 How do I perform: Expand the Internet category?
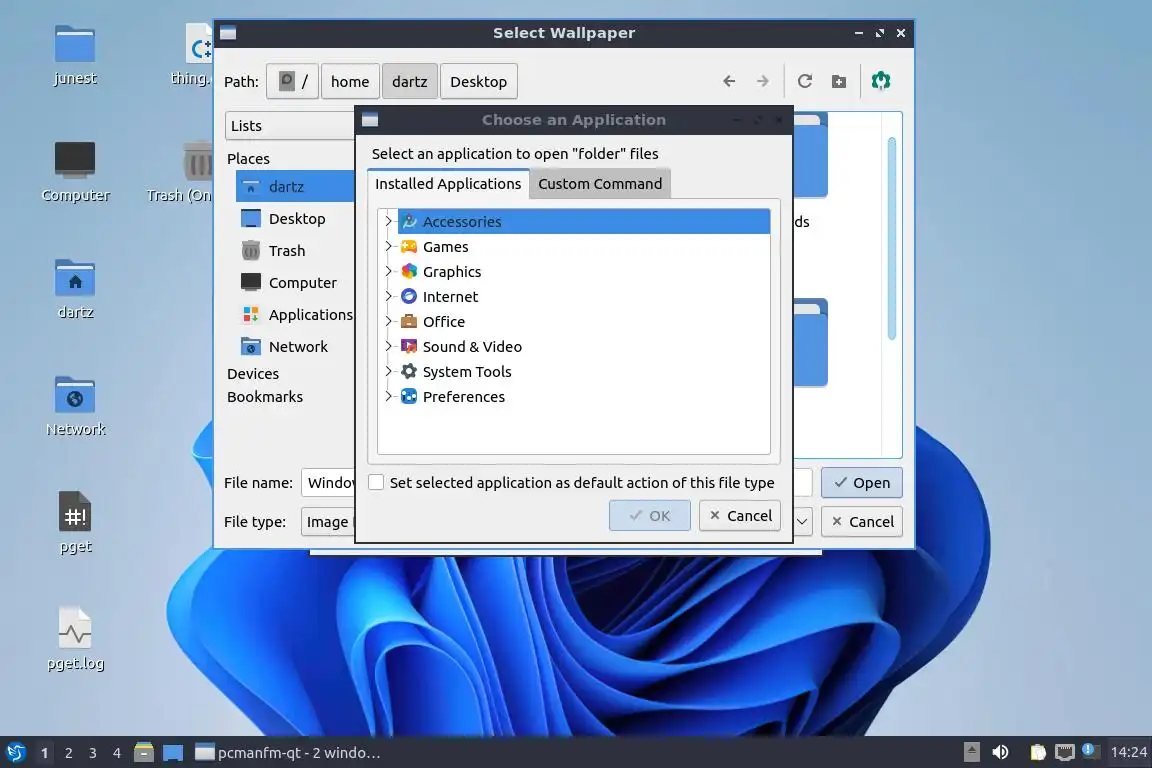click(x=389, y=296)
